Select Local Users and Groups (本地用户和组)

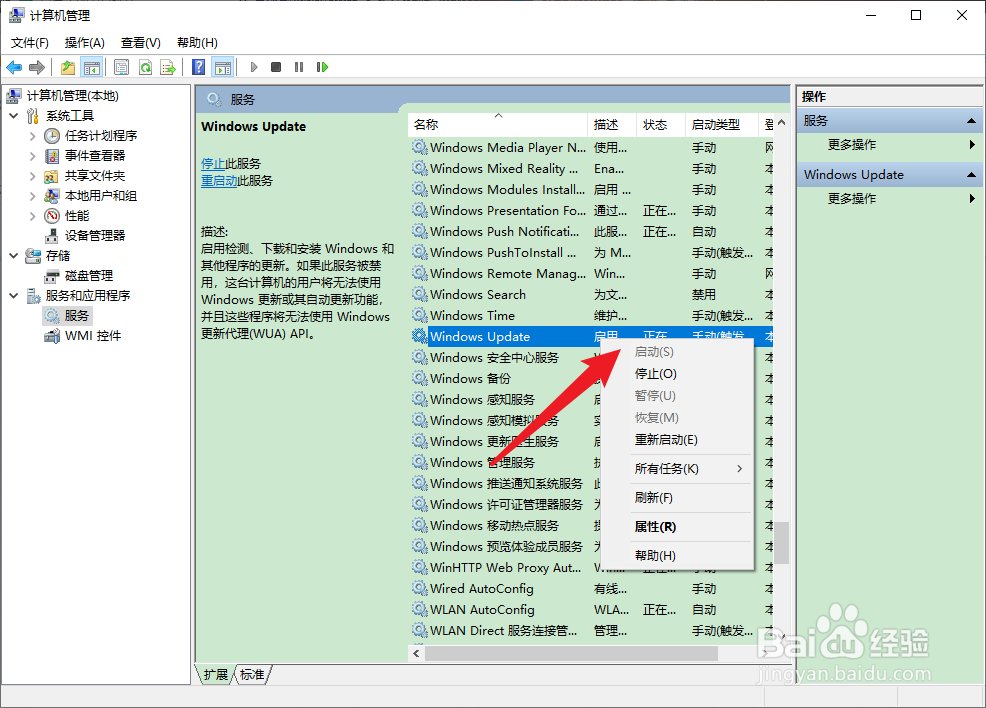click(101, 196)
